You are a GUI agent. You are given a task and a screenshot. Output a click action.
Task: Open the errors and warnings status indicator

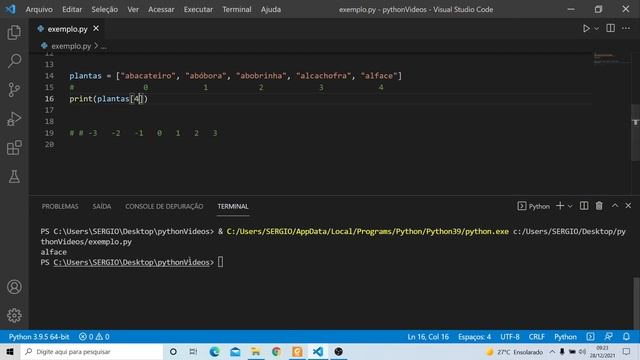[94, 337]
